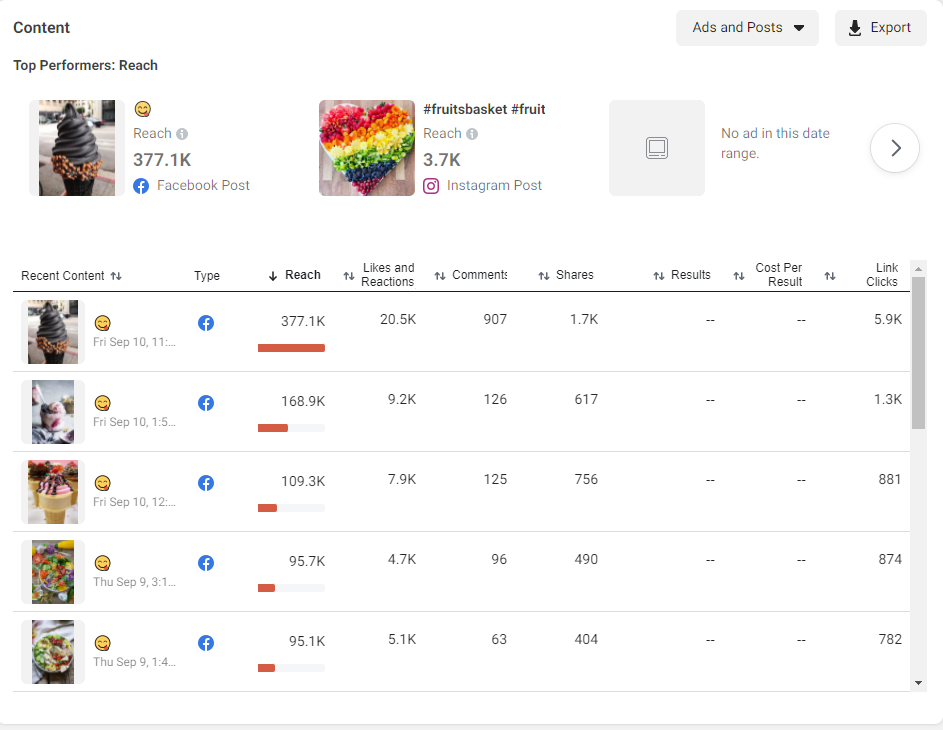Click the empty ad placeholder icon
Screen dimensions: 943x730
656,148
